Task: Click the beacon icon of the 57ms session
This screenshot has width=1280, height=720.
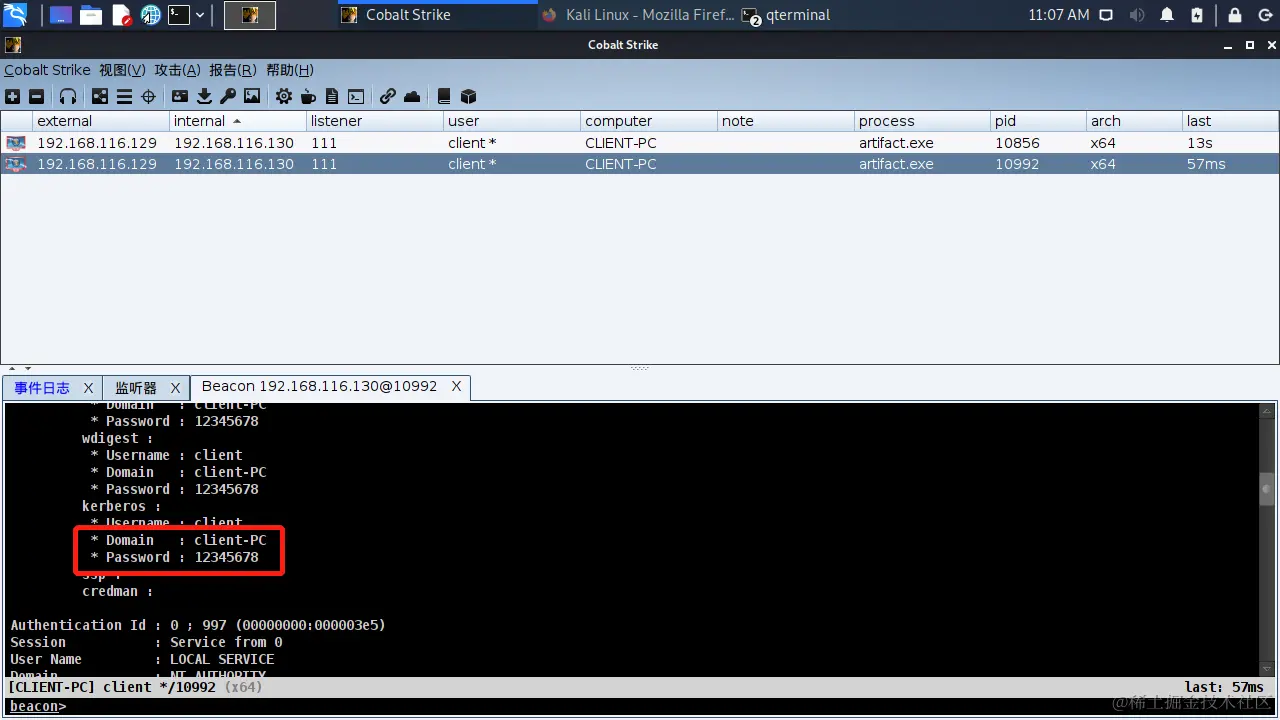Action: (16, 164)
